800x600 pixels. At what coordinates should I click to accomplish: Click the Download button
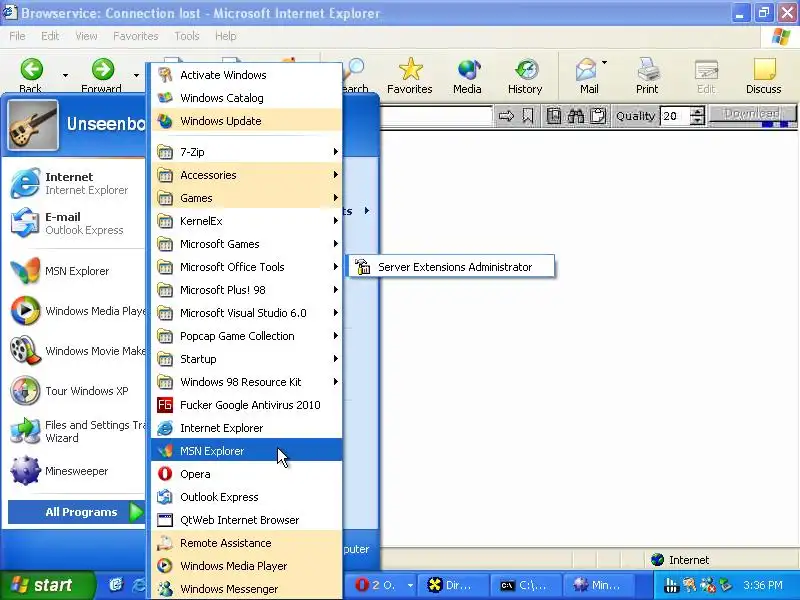[x=751, y=114]
